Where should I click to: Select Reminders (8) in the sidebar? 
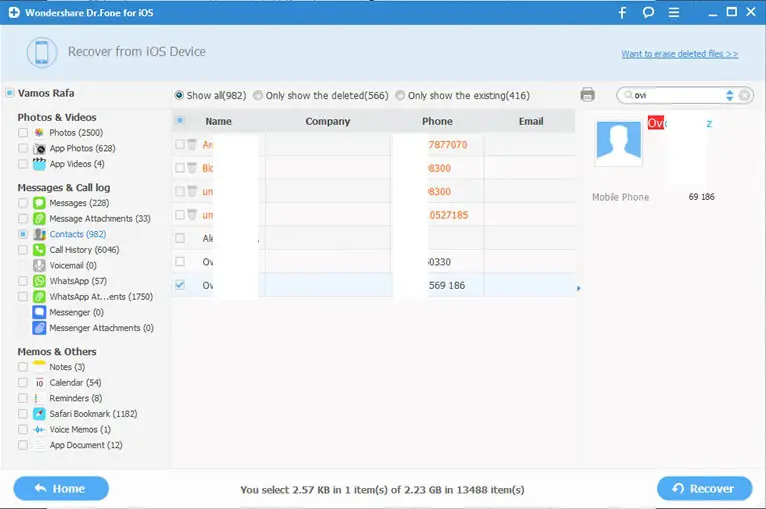click(76, 398)
